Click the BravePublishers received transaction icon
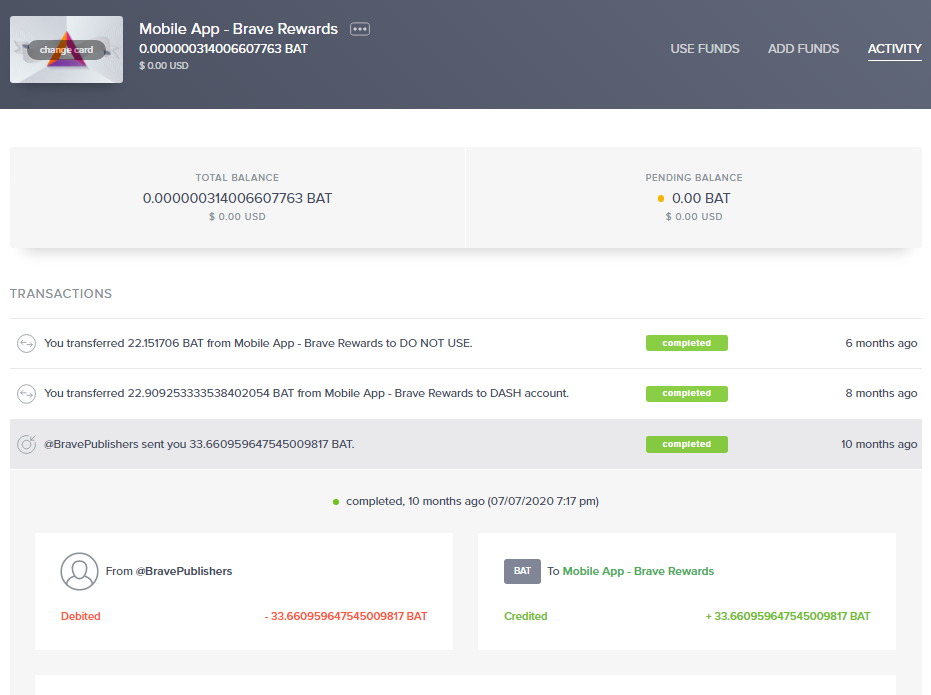Viewport: 931px width, 695px height. click(x=26, y=444)
